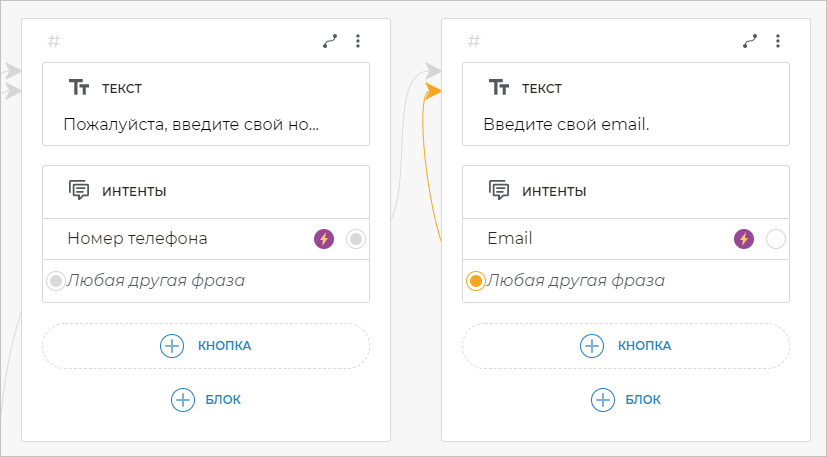
Task: Click the text icon in the right ТЕКСТ header
Action: tap(499, 88)
